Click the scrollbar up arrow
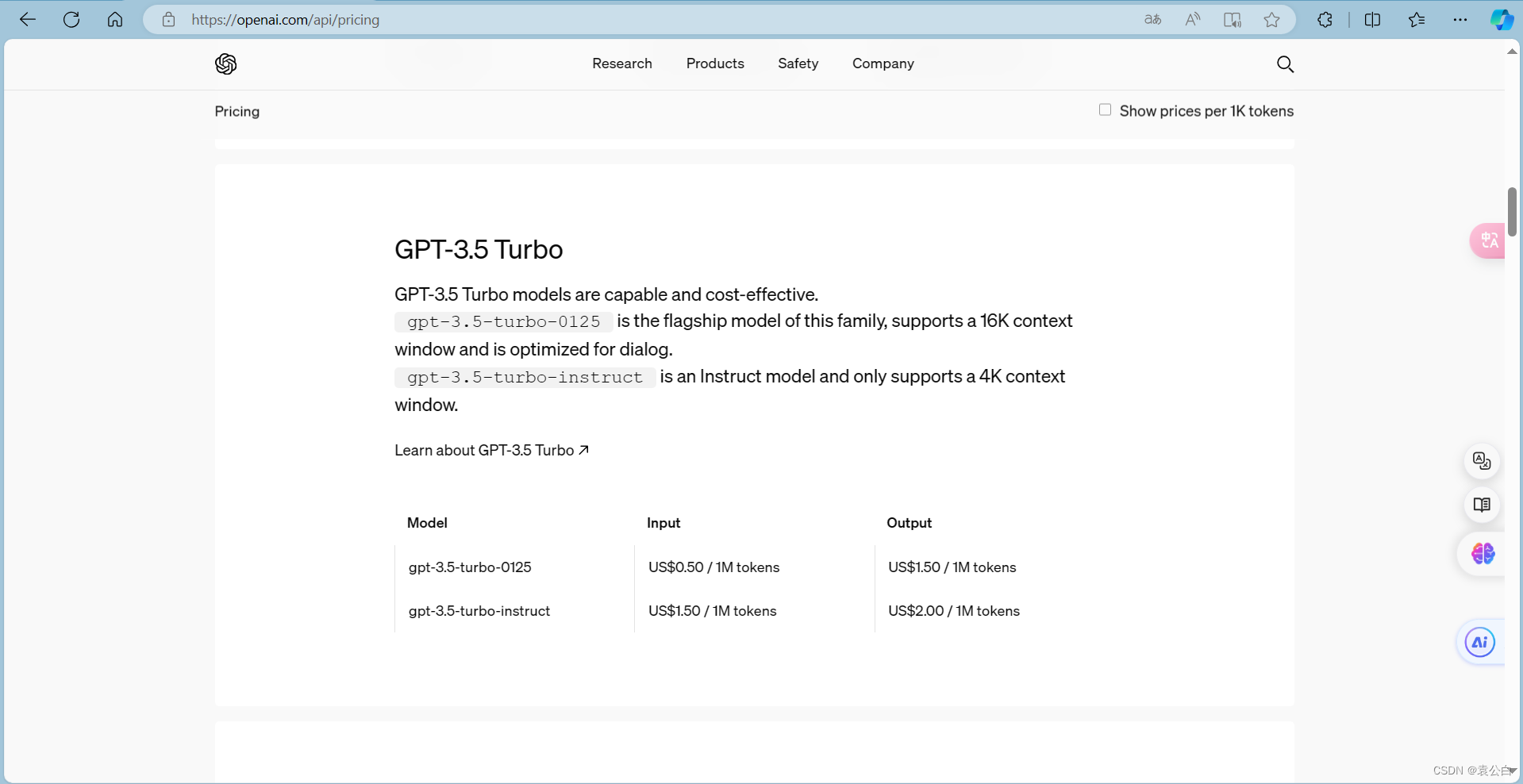Screen dimensions: 1523x784 coord(1512,51)
